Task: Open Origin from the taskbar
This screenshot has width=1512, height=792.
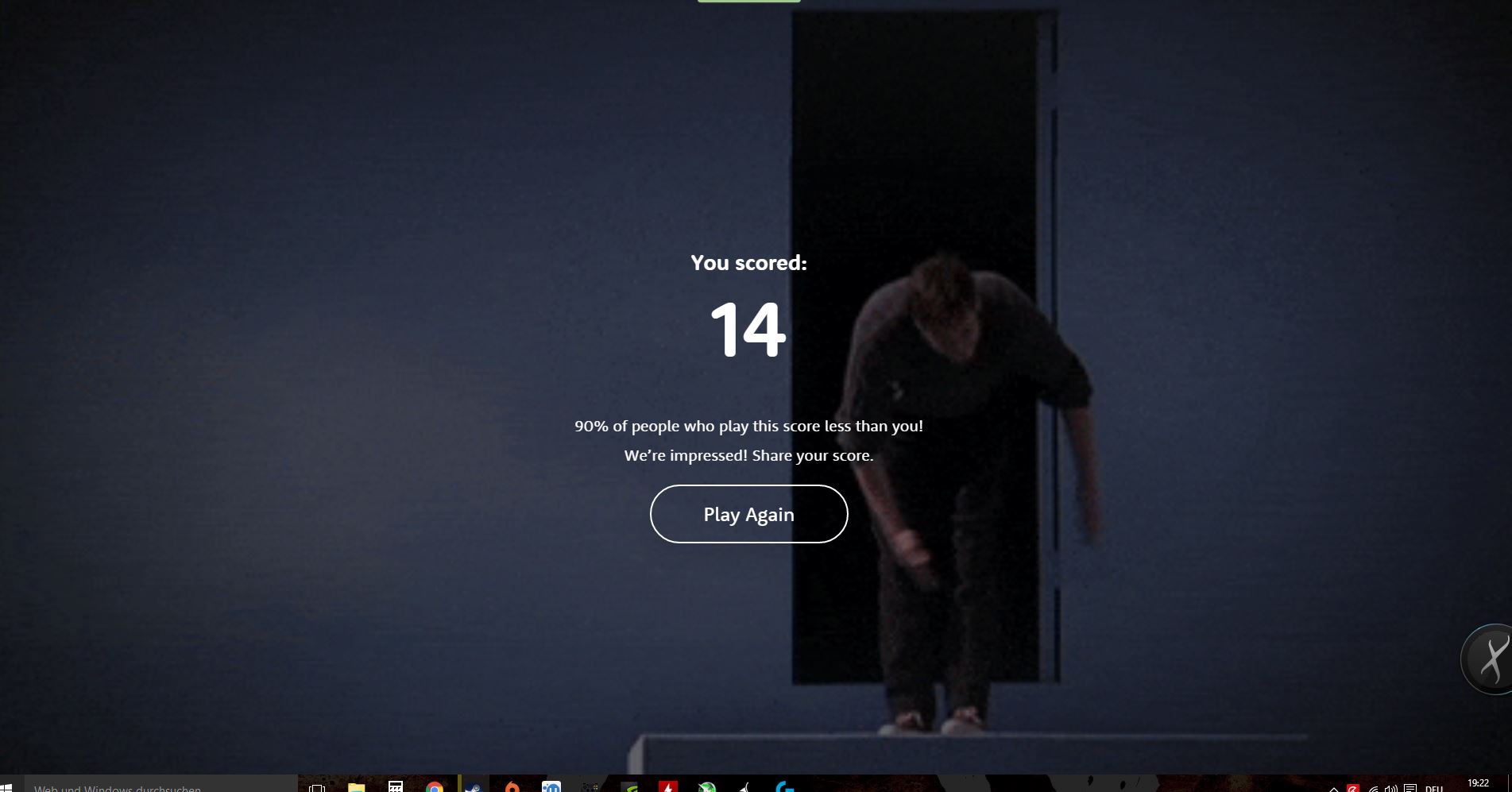Action: coord(512,787)
